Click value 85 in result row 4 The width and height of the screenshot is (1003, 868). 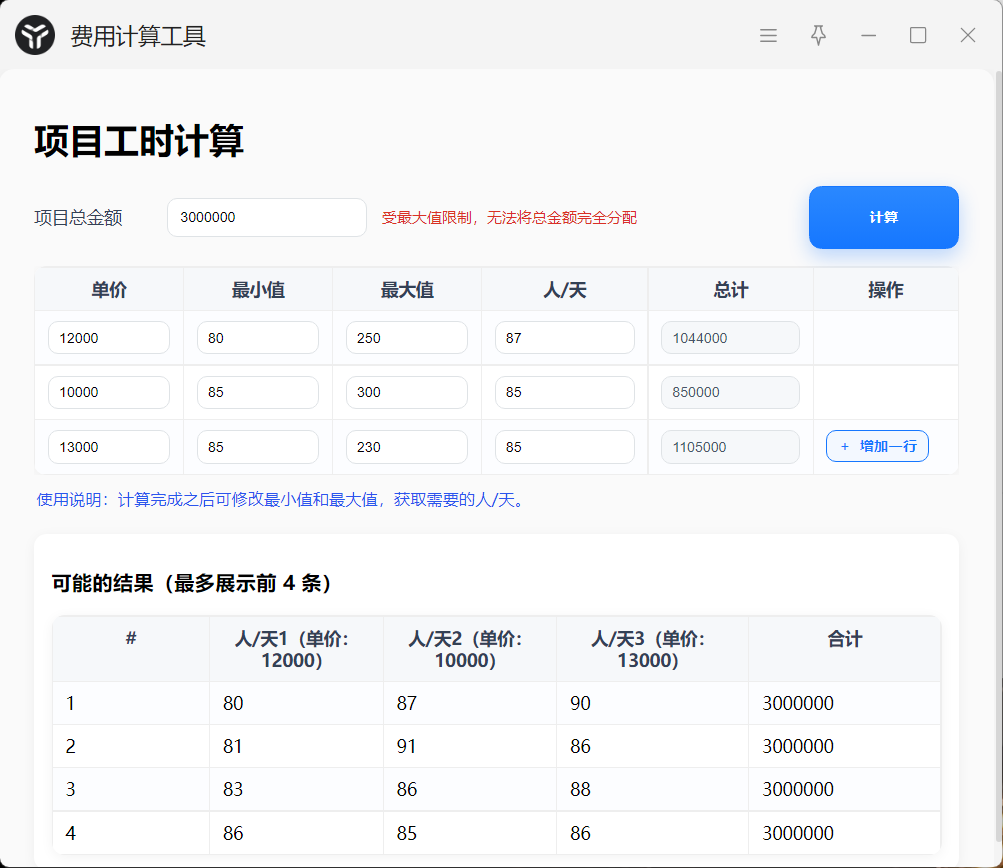point(407,833)
